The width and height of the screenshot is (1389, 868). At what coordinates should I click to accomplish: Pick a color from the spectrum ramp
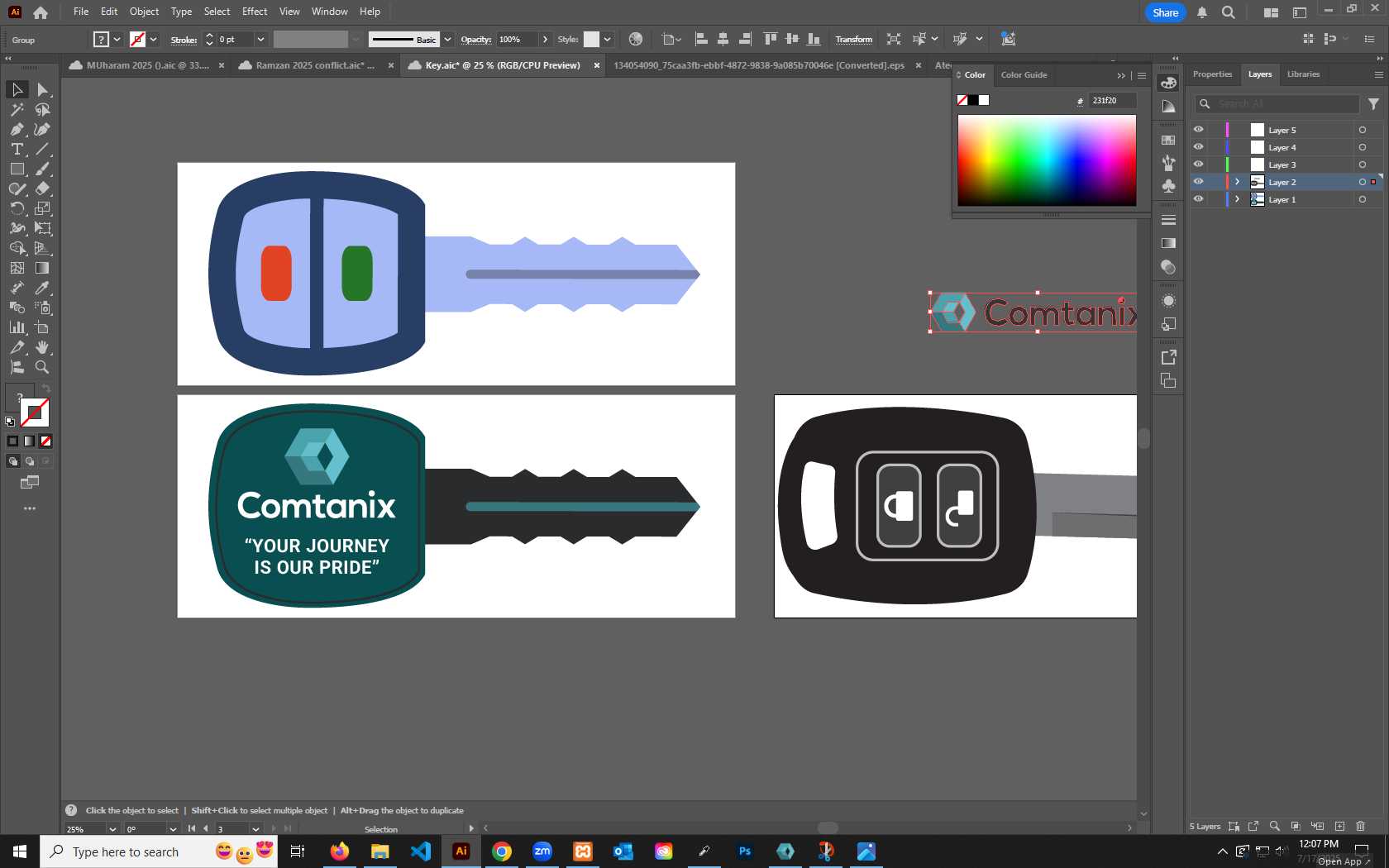pyautogui.click(x=1047, y=160)
